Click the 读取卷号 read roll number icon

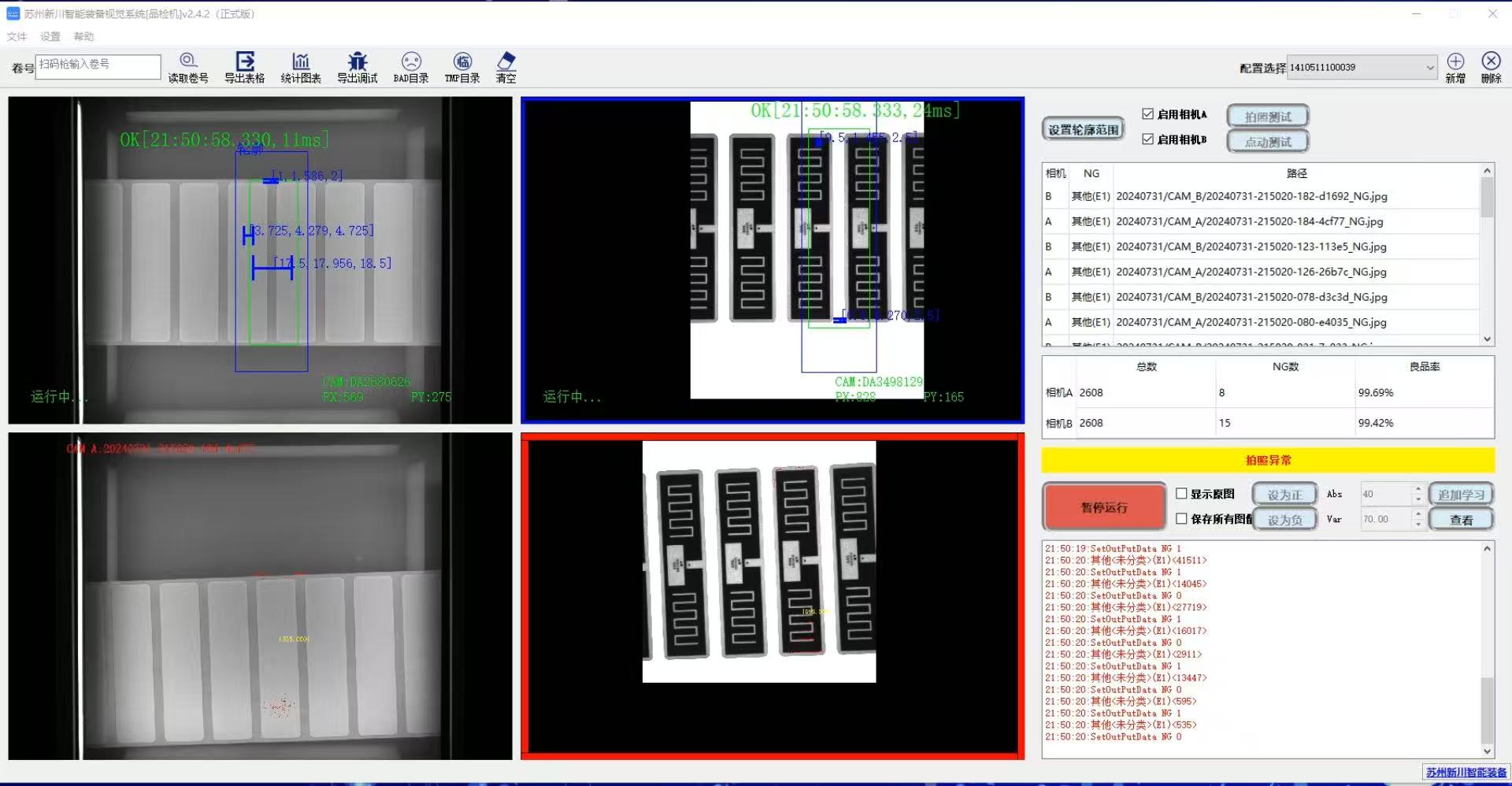187,61
